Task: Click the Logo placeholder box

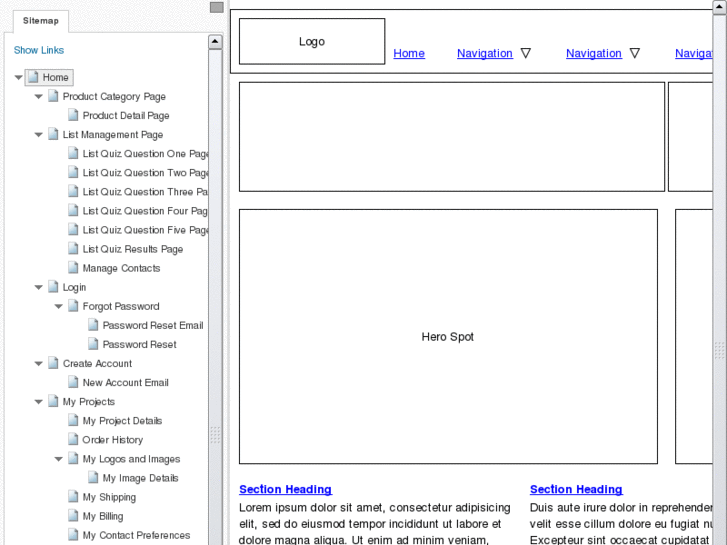Action: tap(312, 41)
